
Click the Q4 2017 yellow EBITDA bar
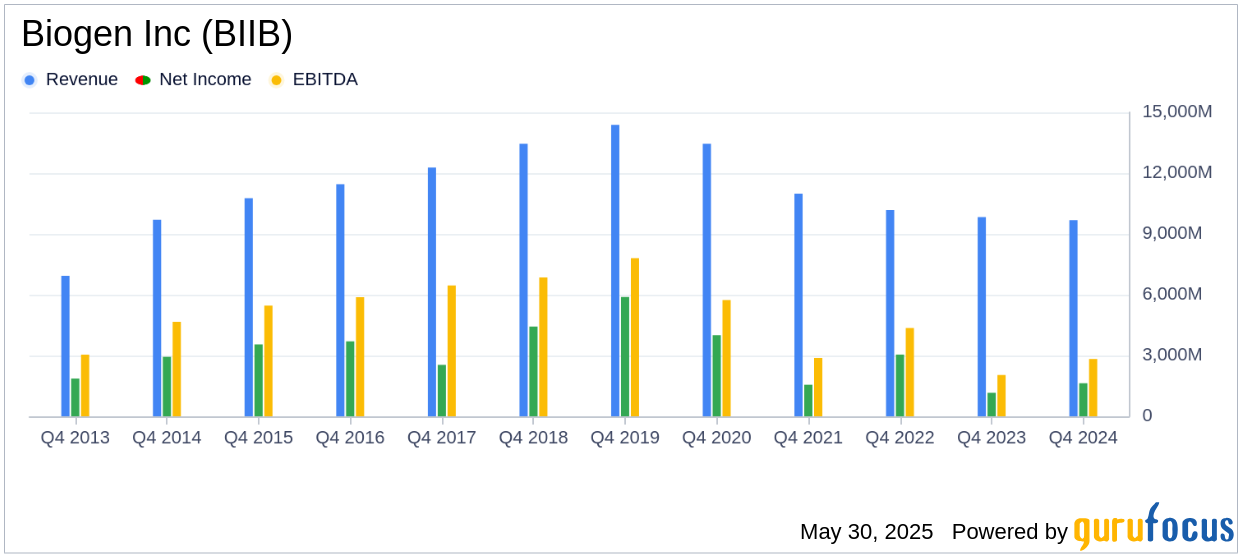pyautogui.click(x=452, y=351)
